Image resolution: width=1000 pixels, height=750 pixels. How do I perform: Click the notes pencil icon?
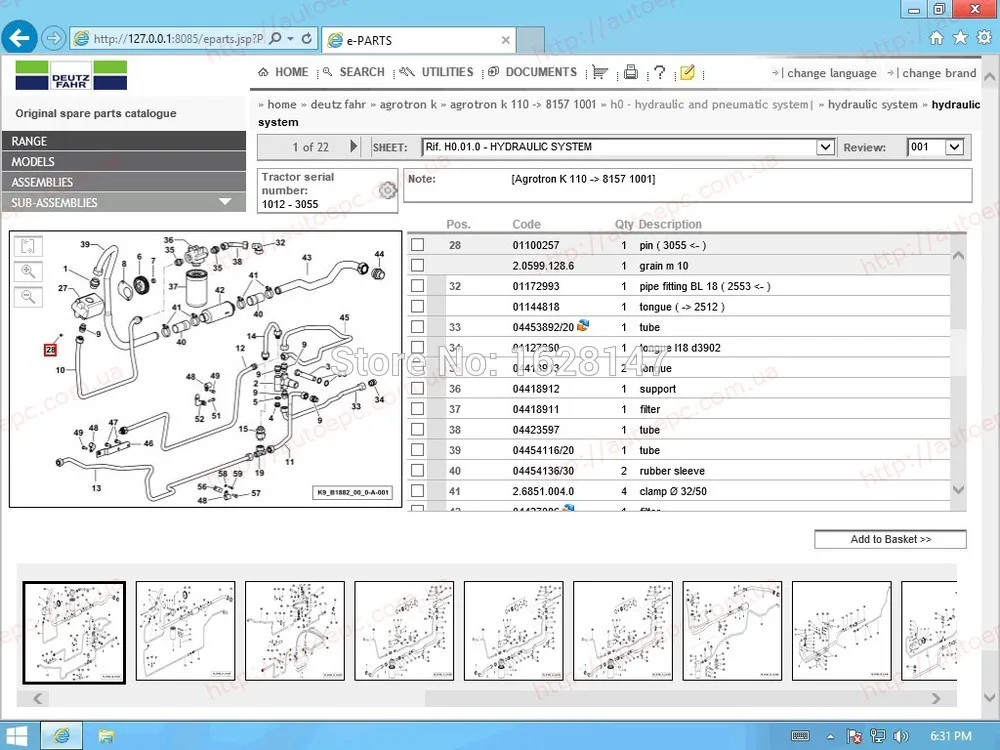tap(688, 72)
